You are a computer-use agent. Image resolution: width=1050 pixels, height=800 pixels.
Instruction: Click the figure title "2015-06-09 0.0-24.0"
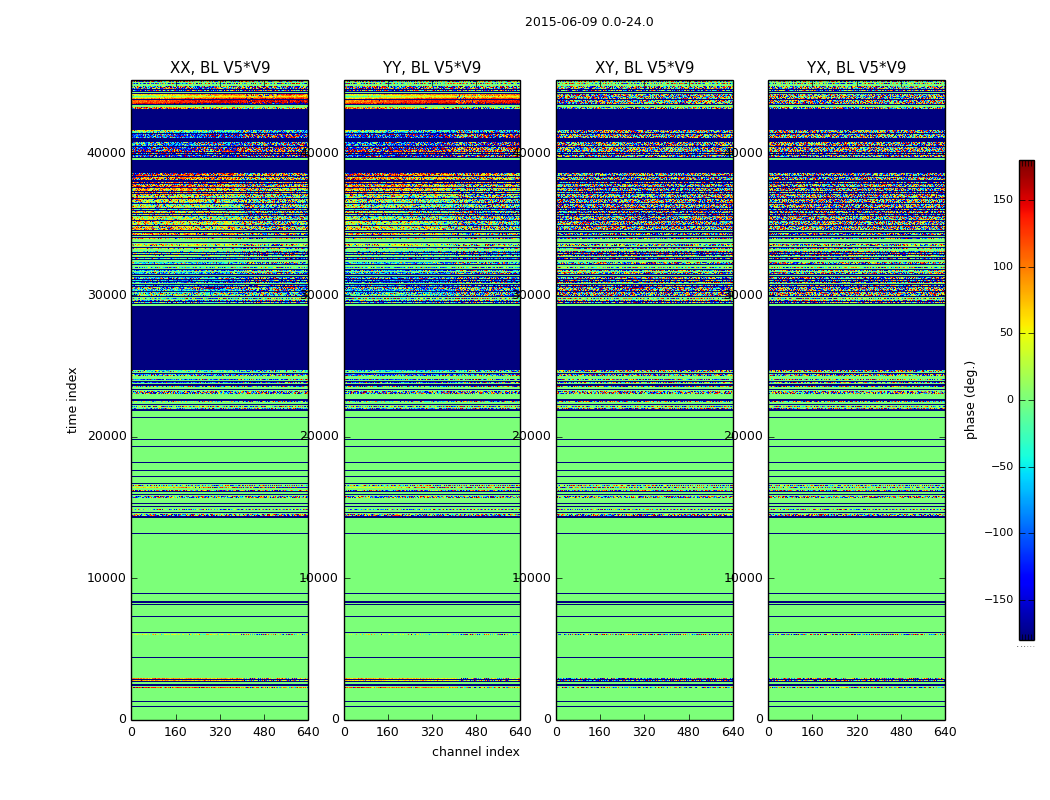tap(589, 22)
